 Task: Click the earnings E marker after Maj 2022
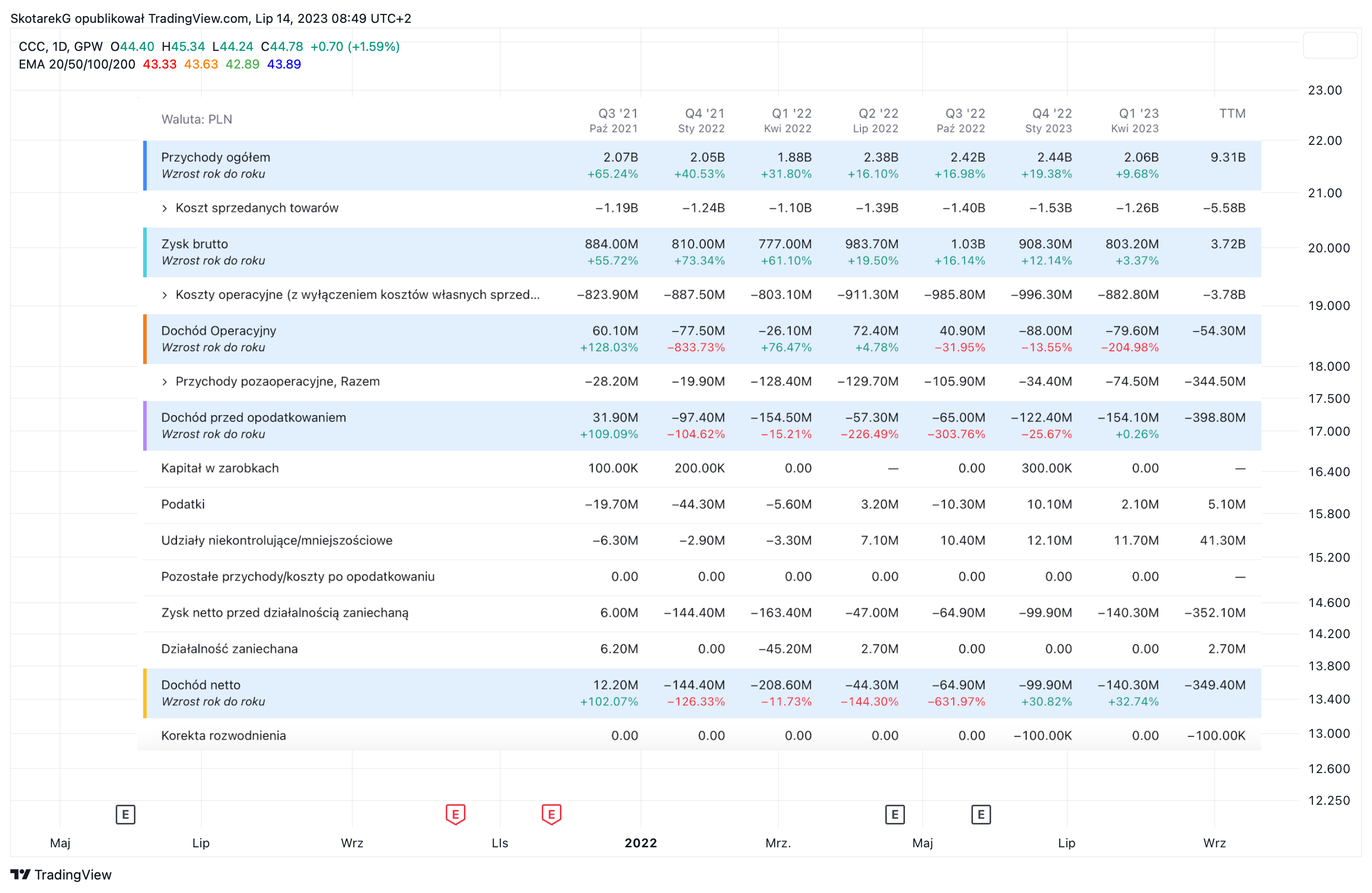pyautogui.click(x=981, y=815)
